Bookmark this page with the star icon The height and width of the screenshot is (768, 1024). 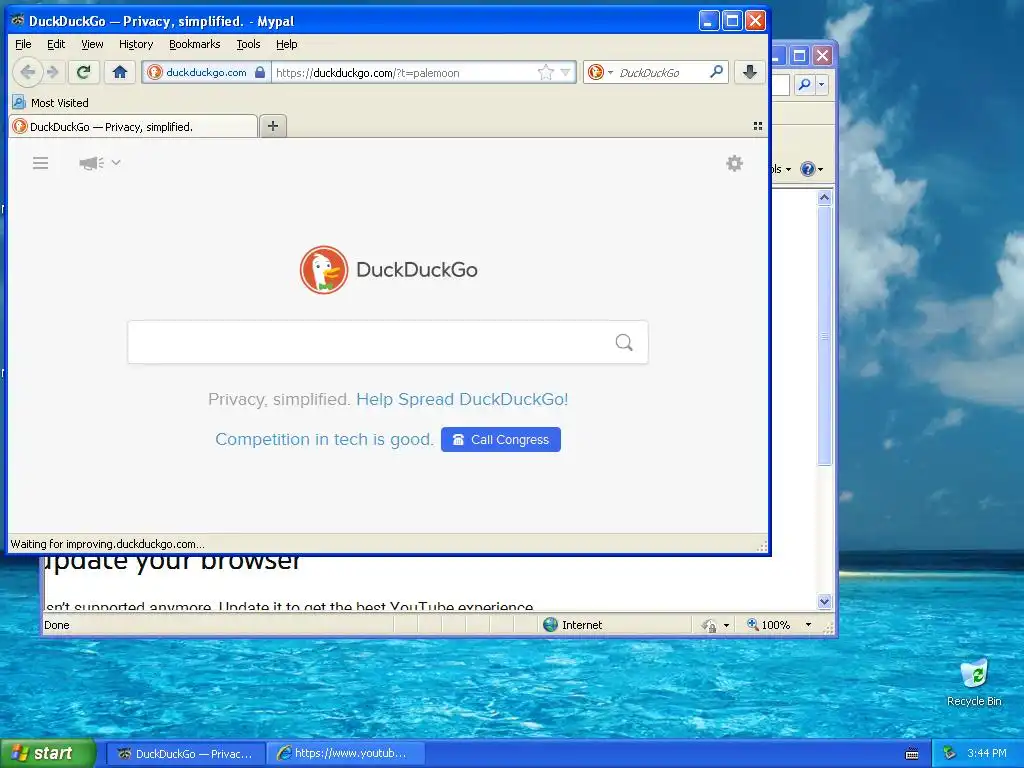(x=545, y=72)
